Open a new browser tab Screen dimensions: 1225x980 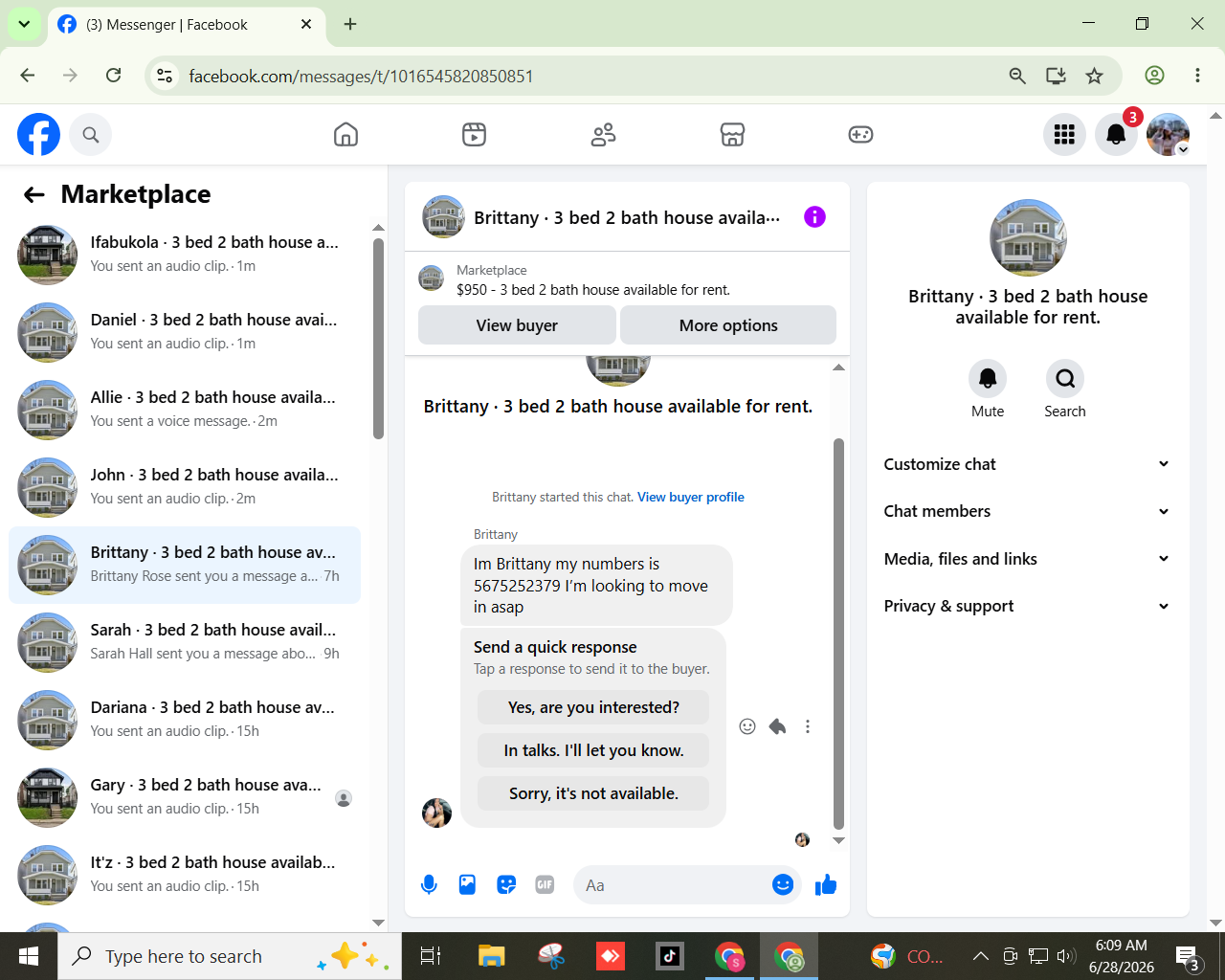pos(350,24)
